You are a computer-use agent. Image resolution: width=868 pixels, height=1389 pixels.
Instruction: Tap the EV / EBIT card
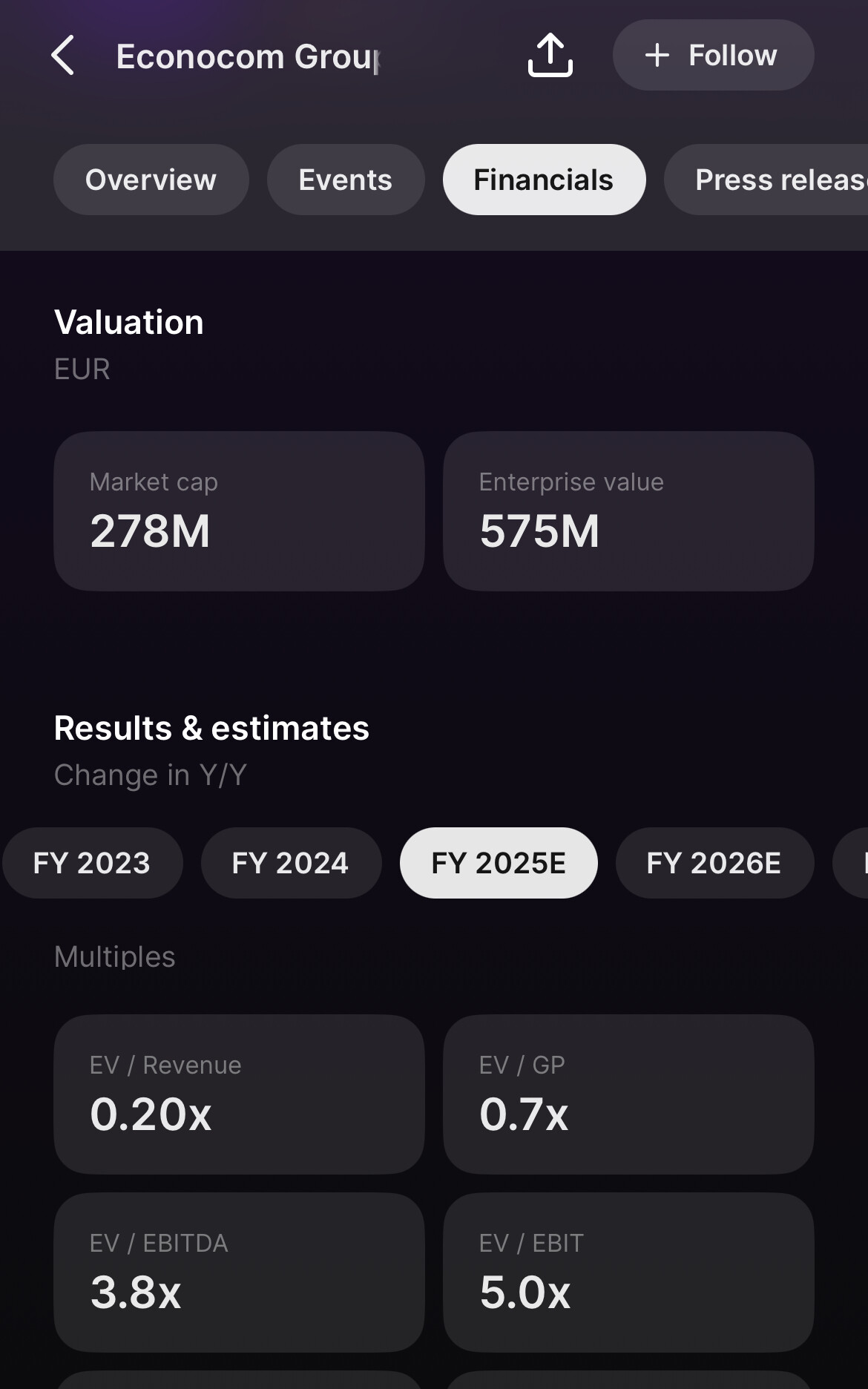coord(628,1272)
